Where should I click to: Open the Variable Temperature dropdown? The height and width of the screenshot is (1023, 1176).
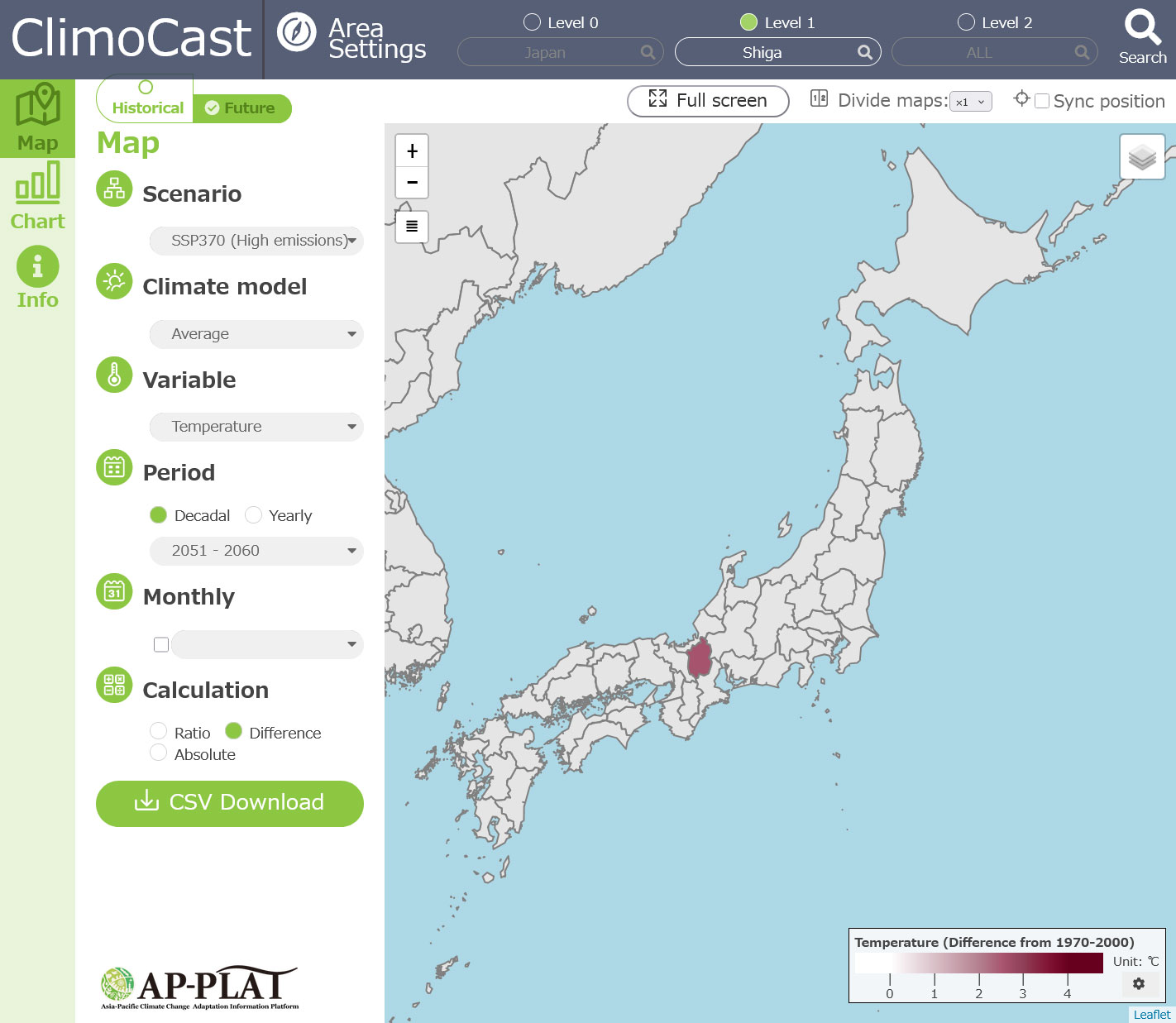(x=256, y=427)
